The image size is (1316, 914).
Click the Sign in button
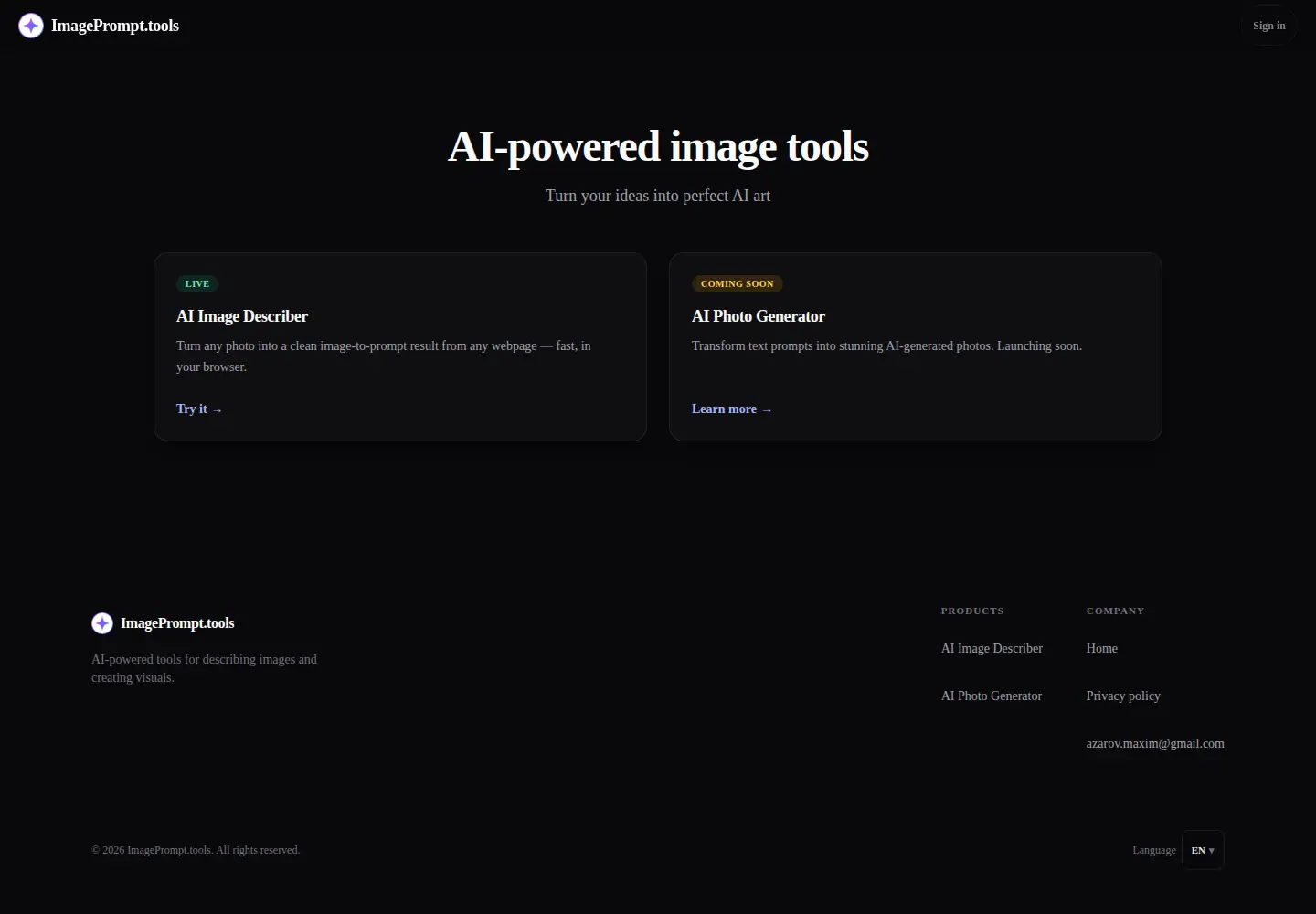pos(1268,26)
